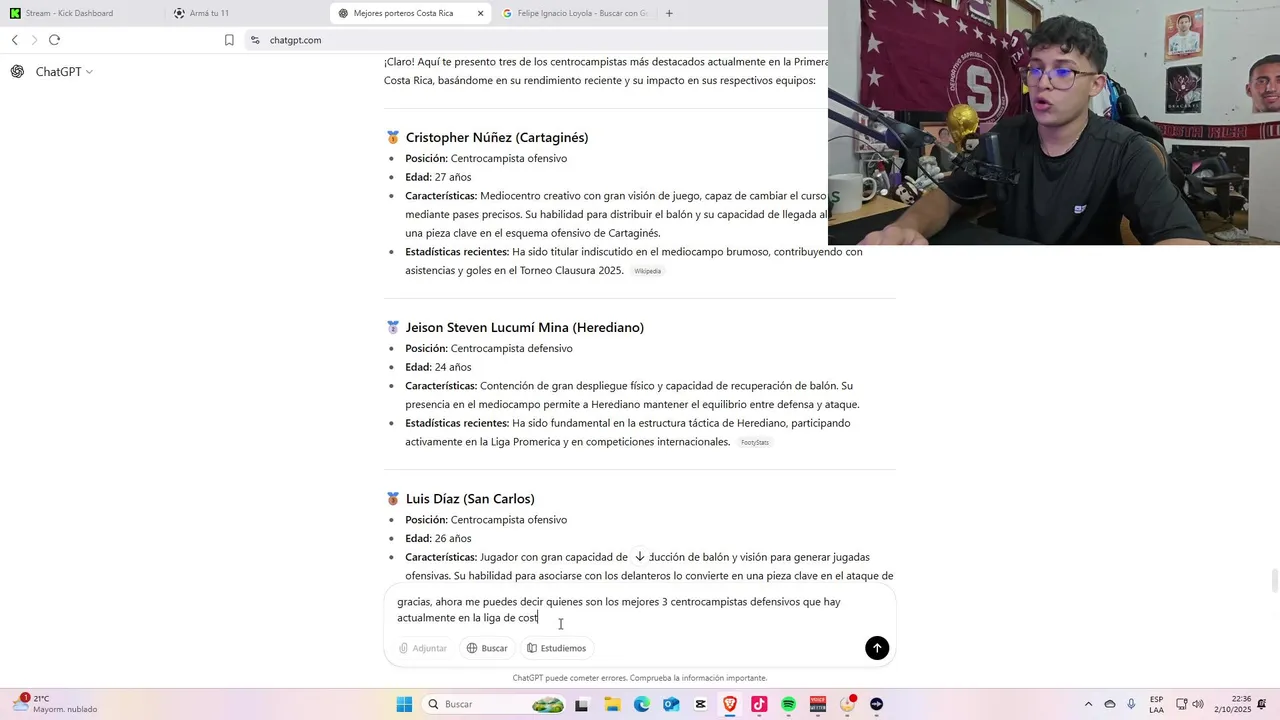Click the scroll-to-bottom arrow button
Screen dimensions: 1280x720
pos(639,556)
